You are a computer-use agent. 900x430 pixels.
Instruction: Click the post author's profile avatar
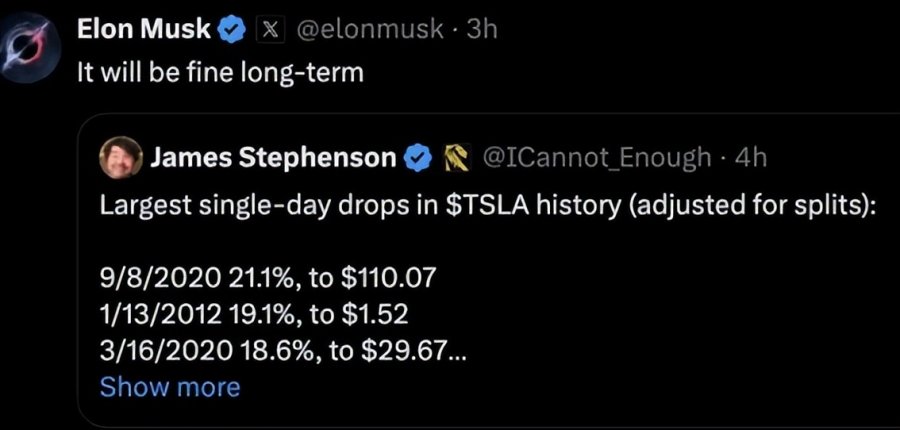pyautogui.click(x=37, y=47)
